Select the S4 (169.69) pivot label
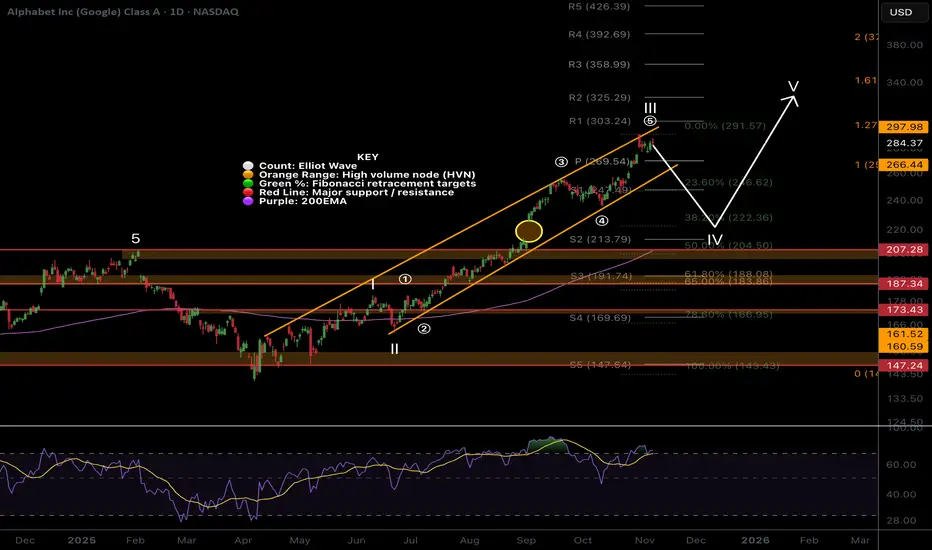932x550 pixels. point(600,318)
